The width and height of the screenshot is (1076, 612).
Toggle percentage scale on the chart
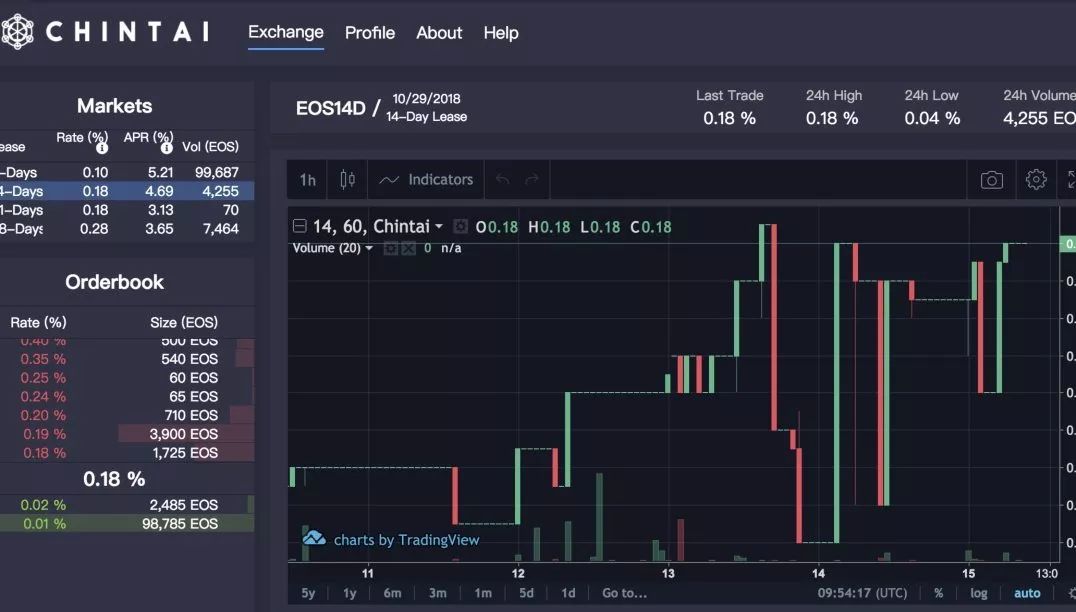click(937, 592)
